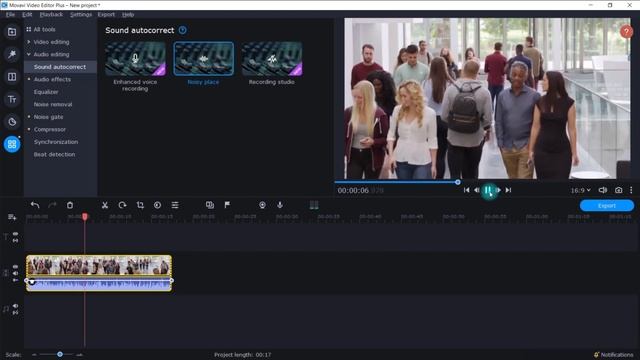The image size is (640, 360).
Task: Toggle link on the music track
Action: click(16, 313)
